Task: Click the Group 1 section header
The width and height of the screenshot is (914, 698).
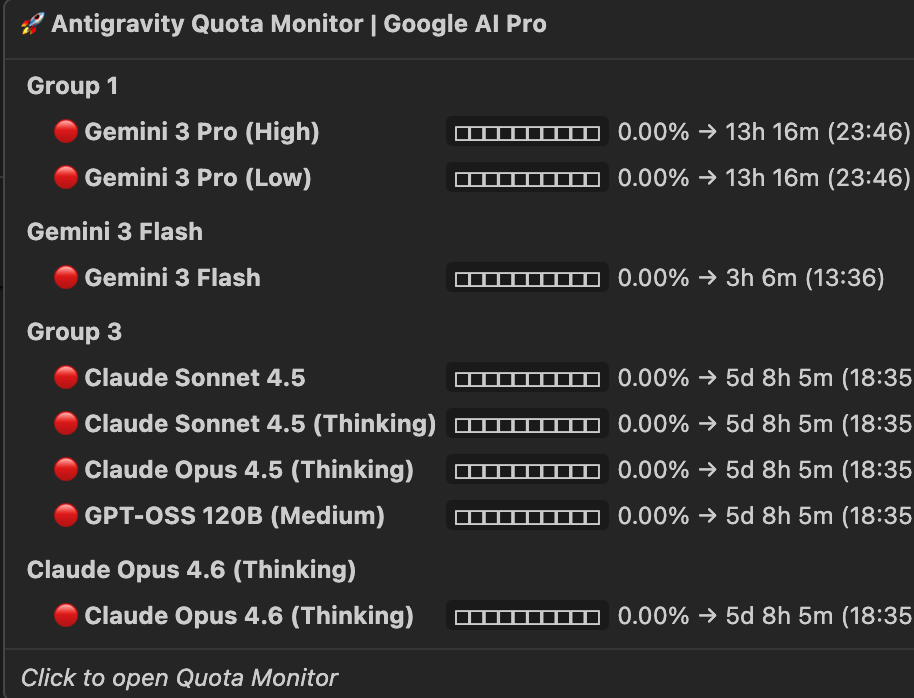Action: 72,86
